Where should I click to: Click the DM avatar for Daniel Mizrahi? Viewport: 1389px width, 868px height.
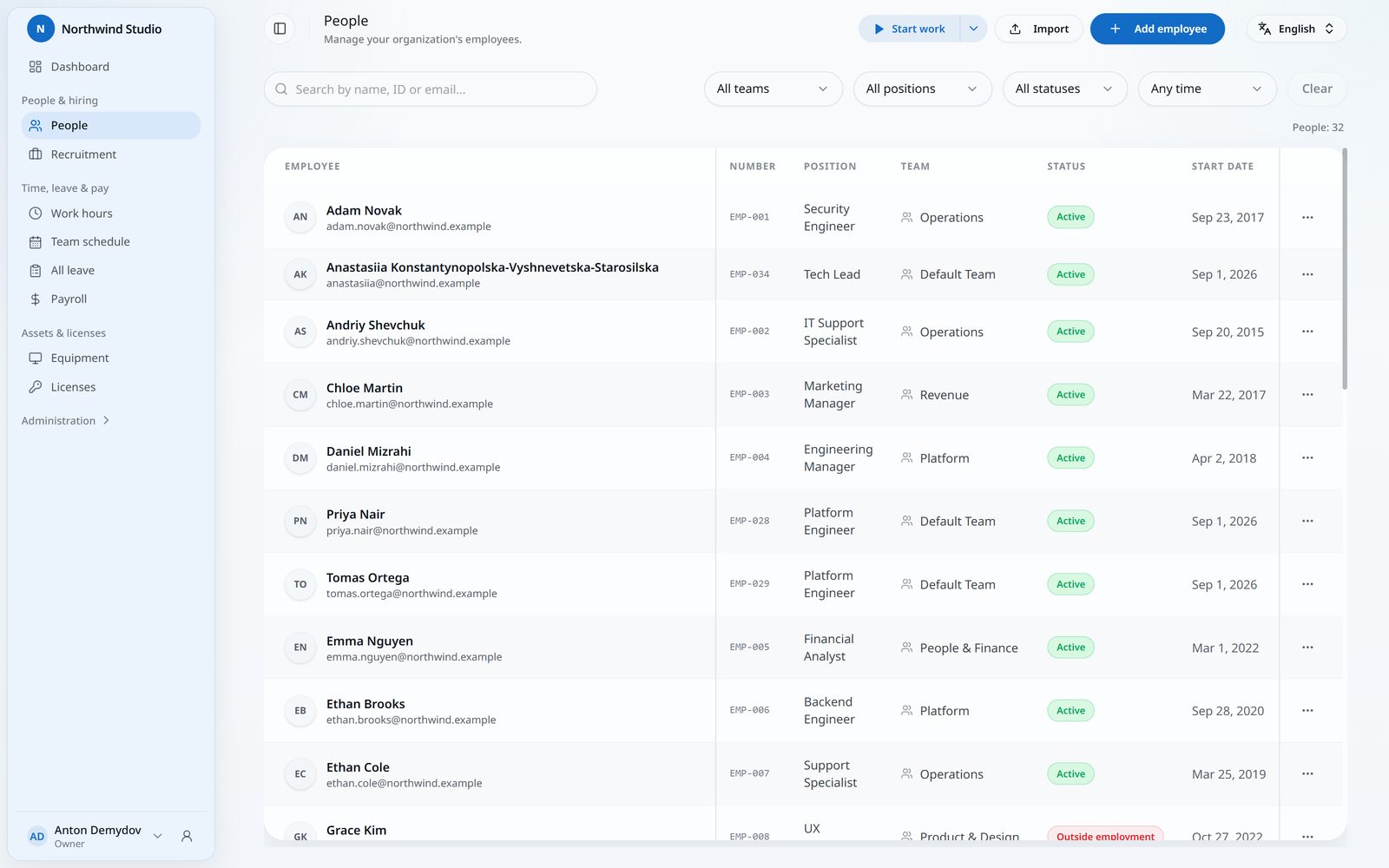click(x=300, y=457)
